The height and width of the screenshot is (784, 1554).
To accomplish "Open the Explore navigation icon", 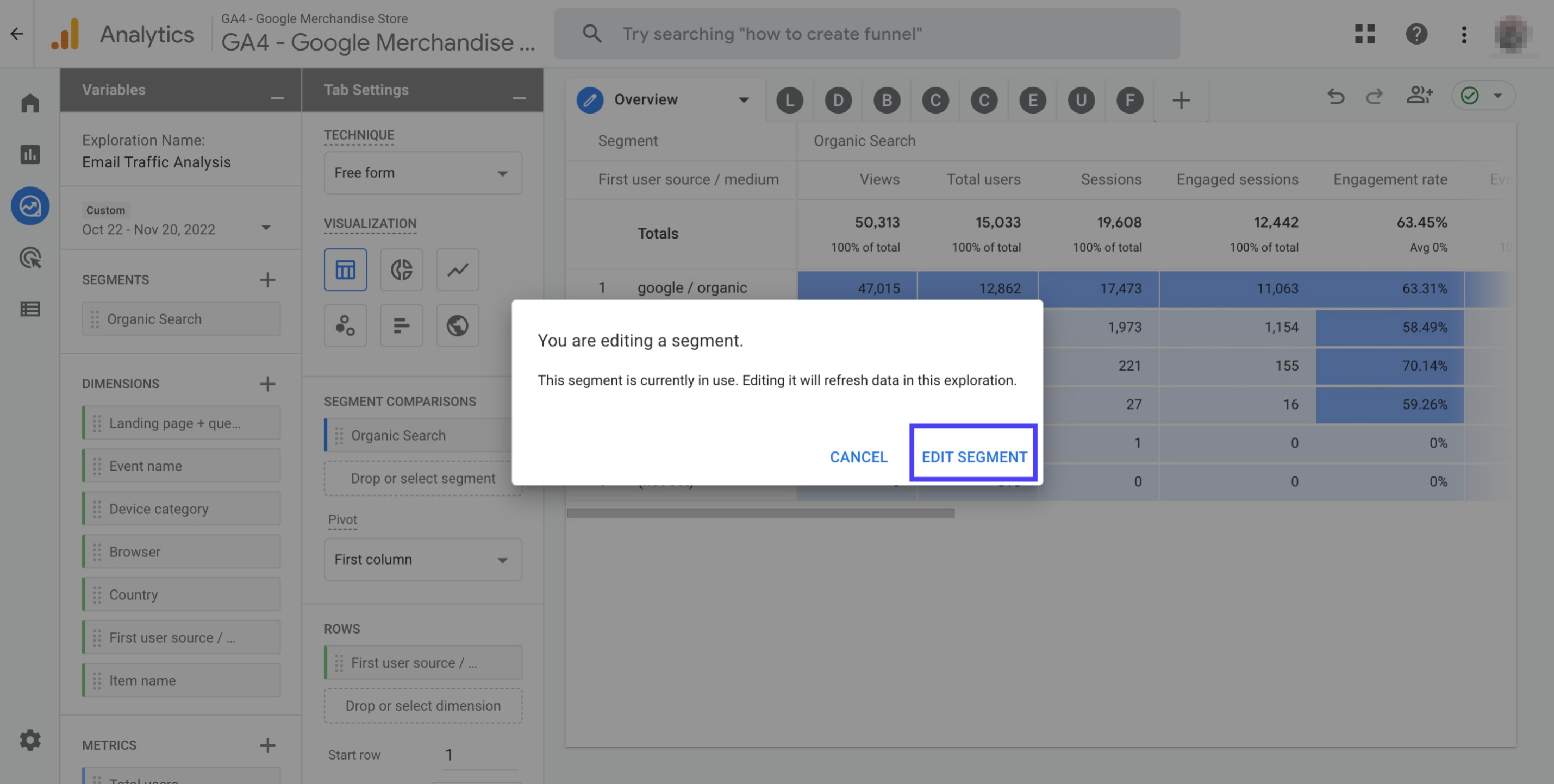I will click(30, 206).
